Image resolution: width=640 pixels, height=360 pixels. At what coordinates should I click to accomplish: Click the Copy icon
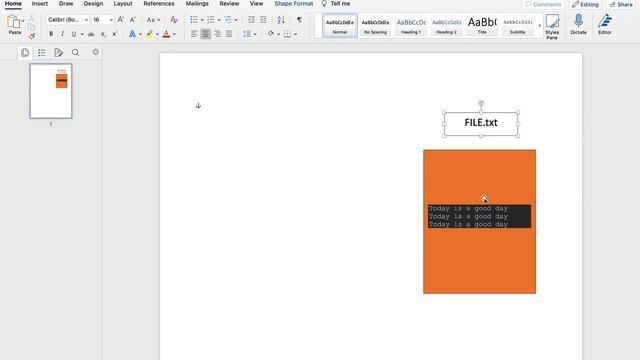[32, 27]
